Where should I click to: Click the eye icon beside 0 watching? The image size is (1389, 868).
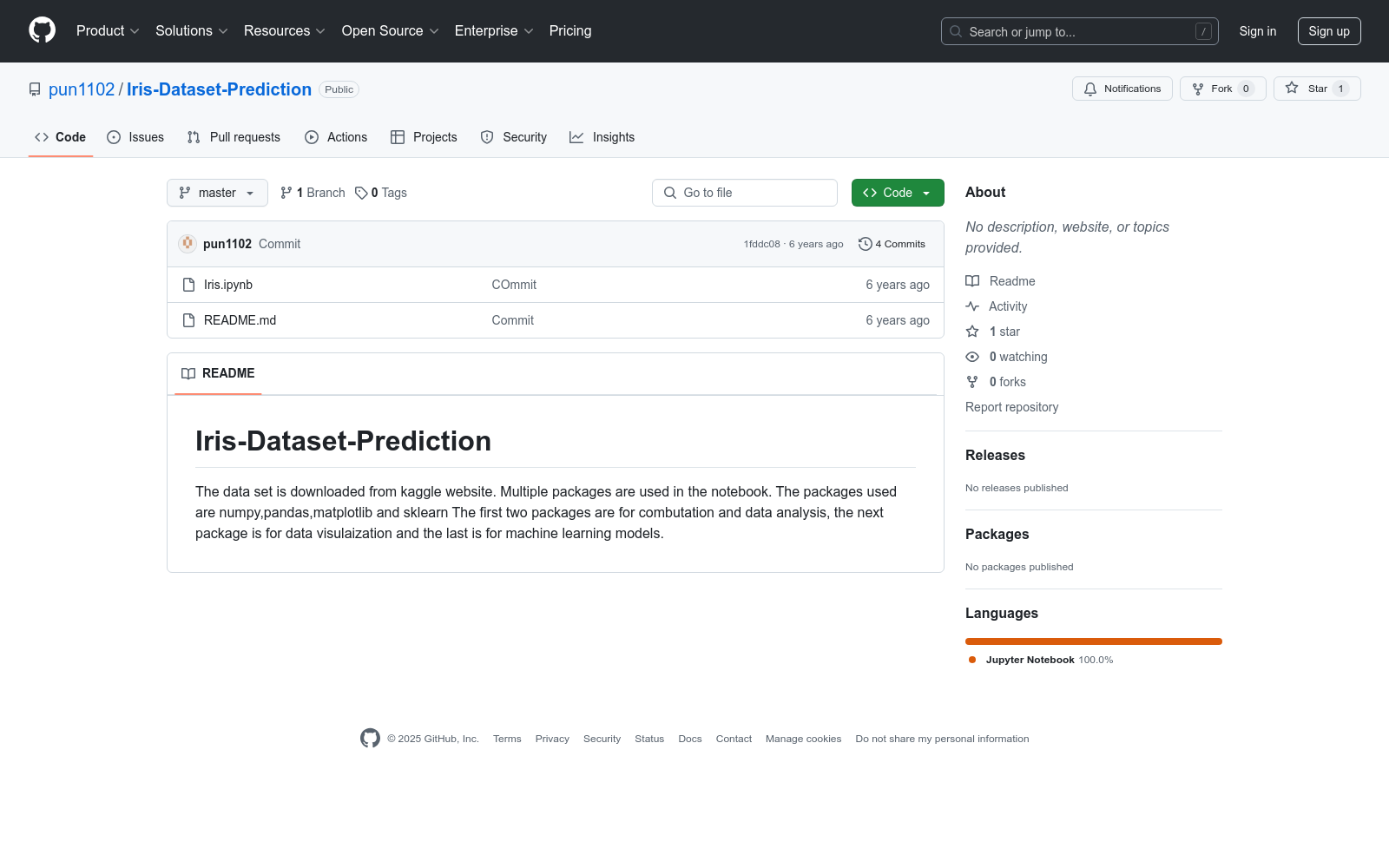(972, 357)
